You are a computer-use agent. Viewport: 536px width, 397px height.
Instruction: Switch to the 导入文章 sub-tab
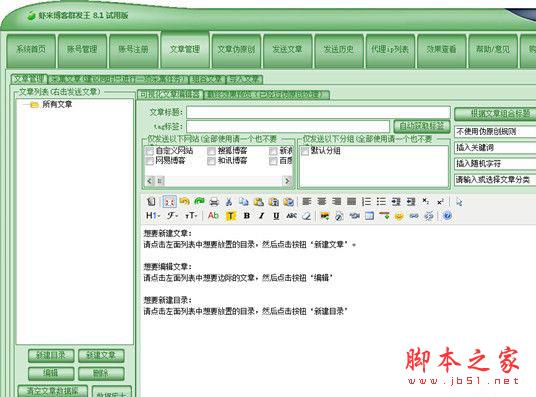click(245, 80)
